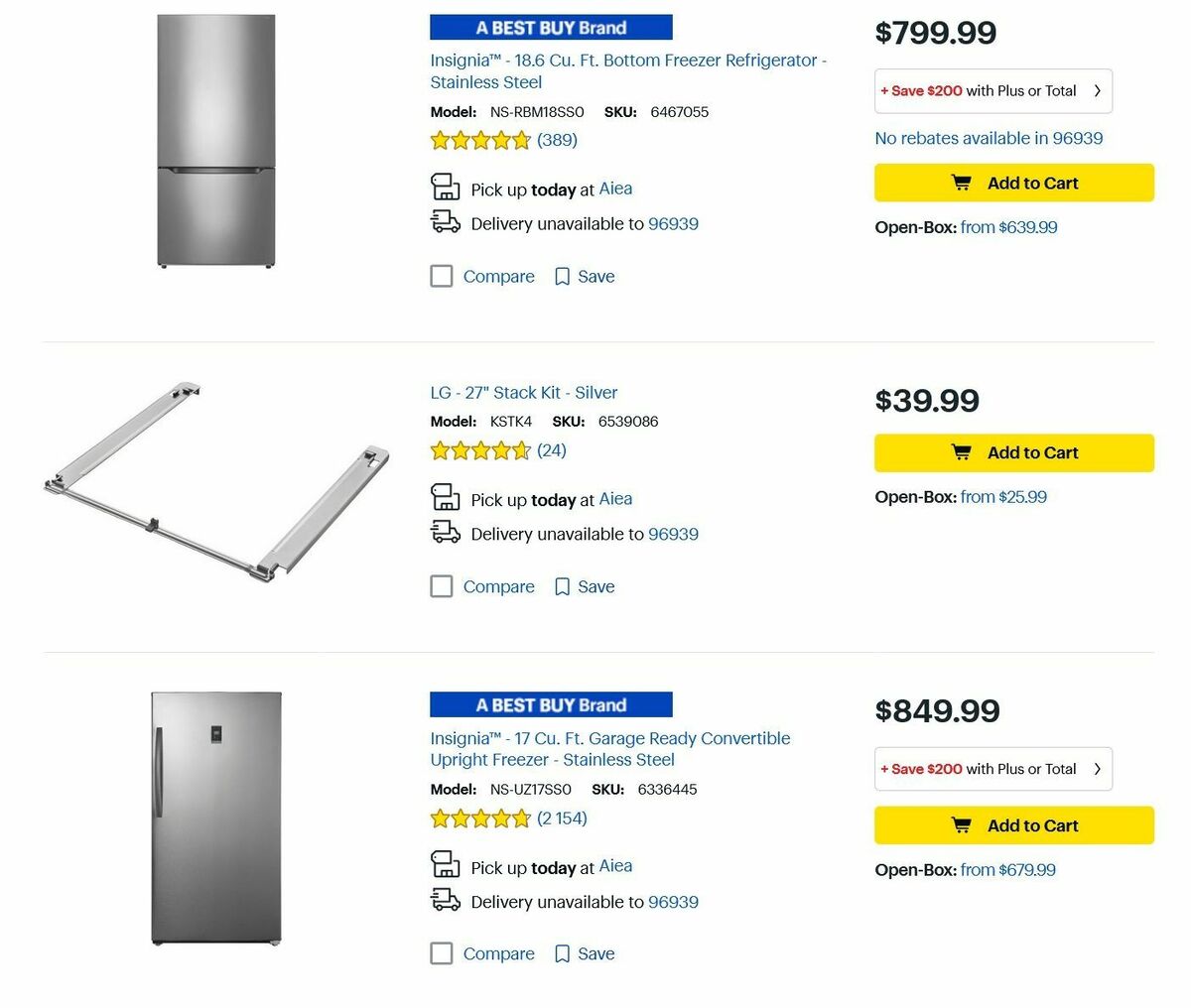Check Compare for the LG stack kit
This screenshot has width=1191, height=1008.
[441, 585]
